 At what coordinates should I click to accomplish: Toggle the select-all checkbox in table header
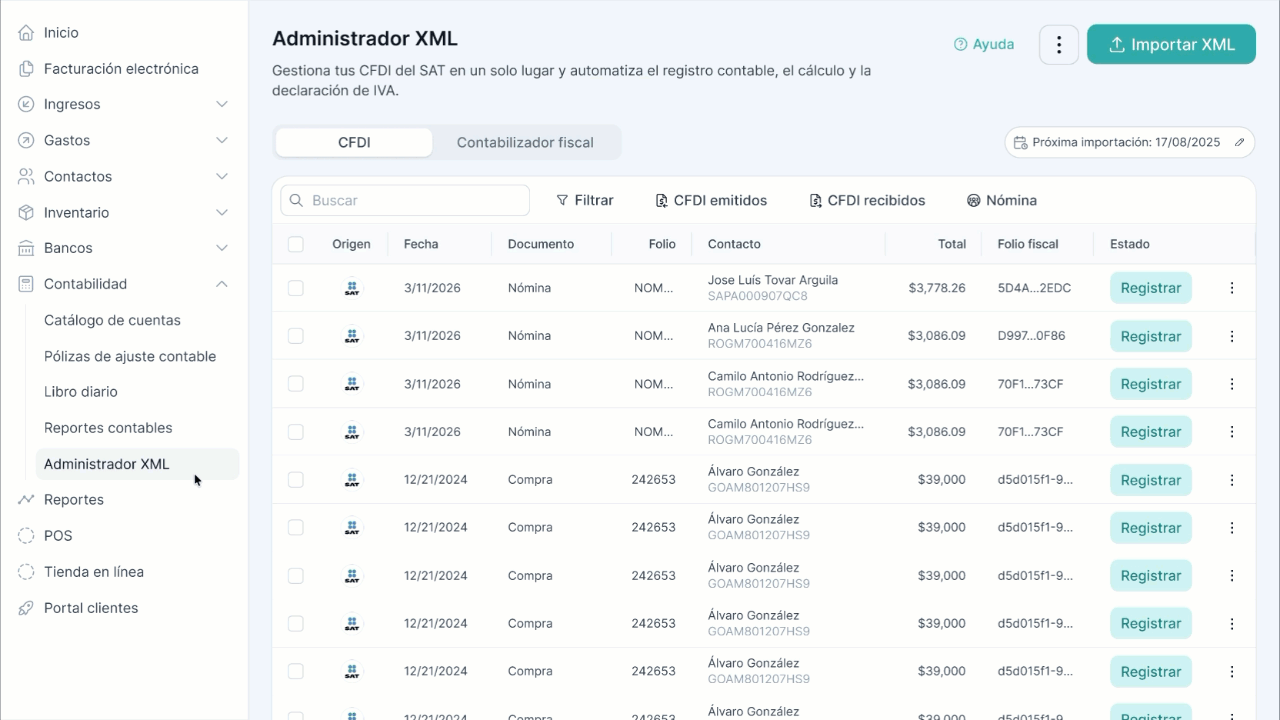pos(296,244)
